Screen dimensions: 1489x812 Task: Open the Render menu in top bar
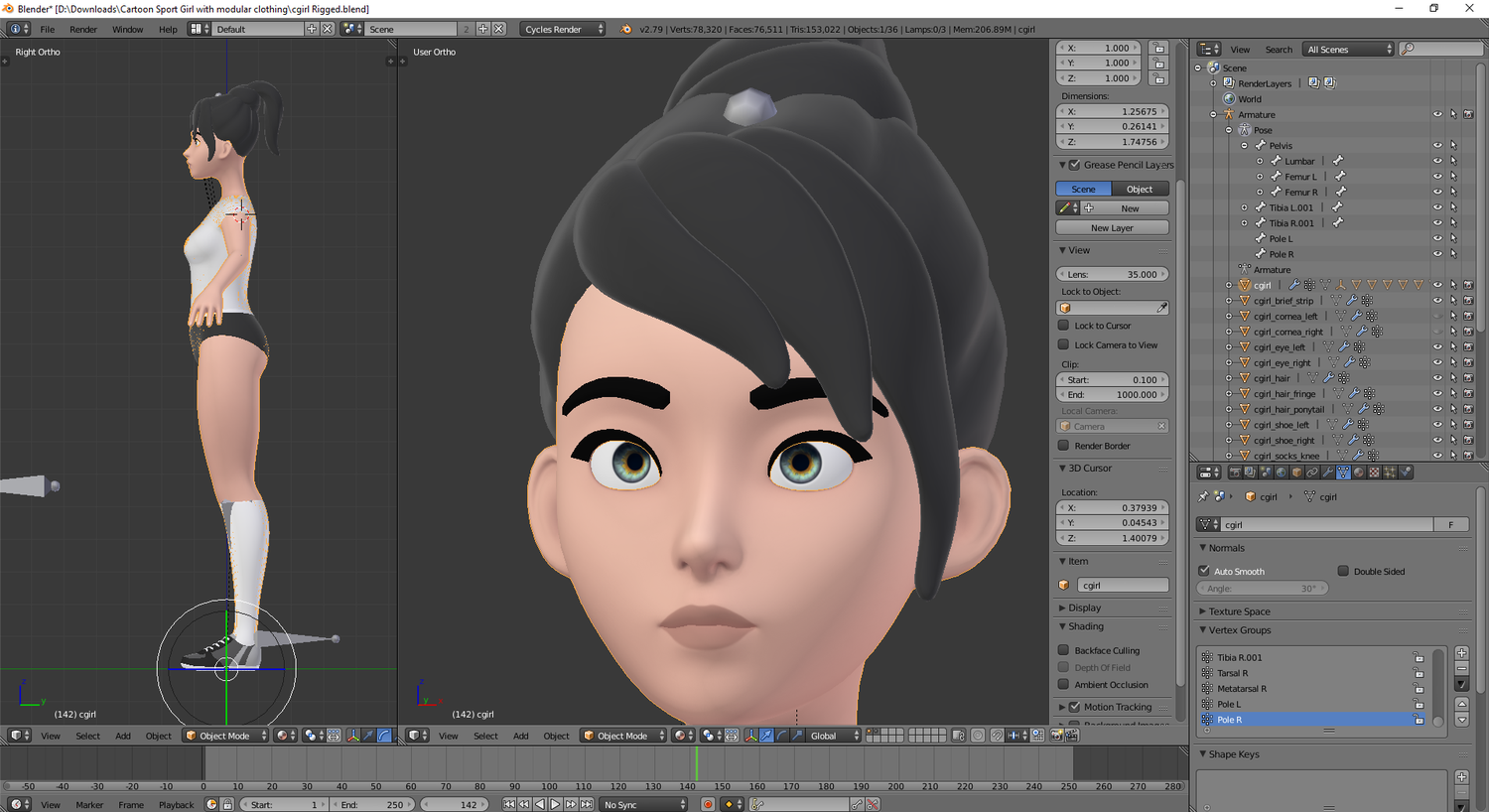point(83,29)
